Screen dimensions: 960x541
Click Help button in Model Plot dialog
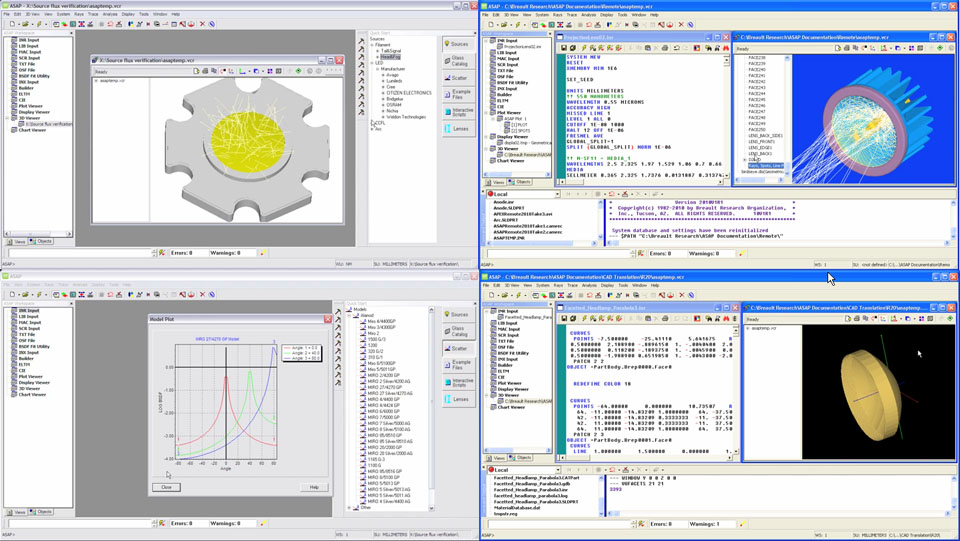313,487
